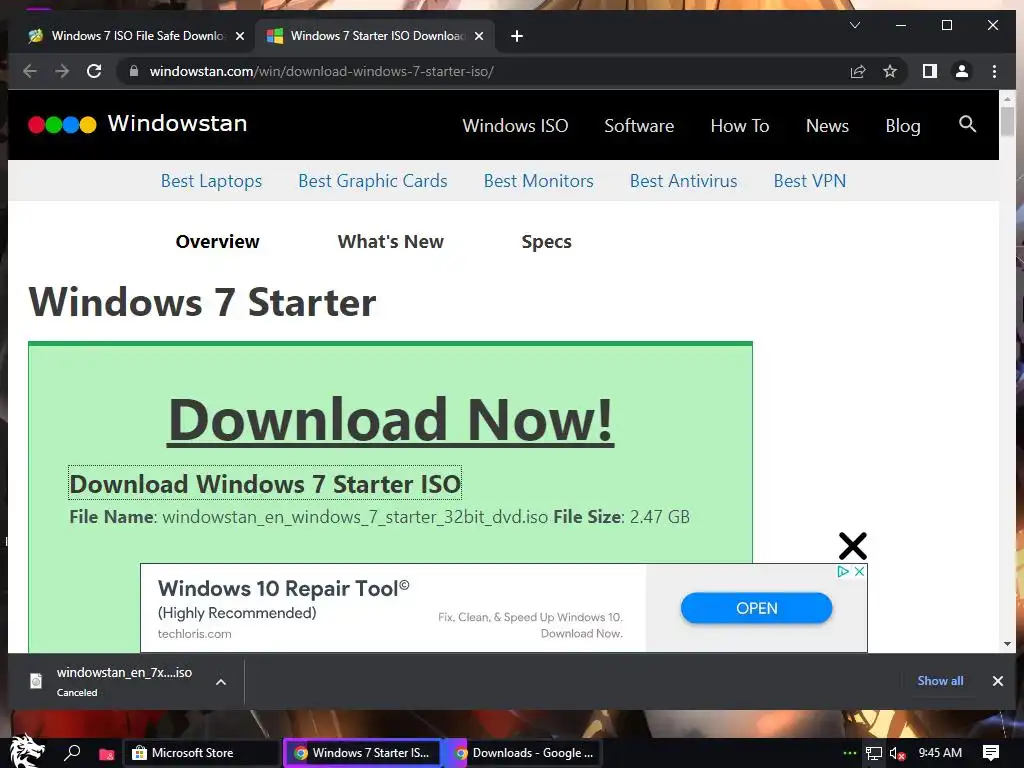Open the network status tray icon

[x=873, y=753]
